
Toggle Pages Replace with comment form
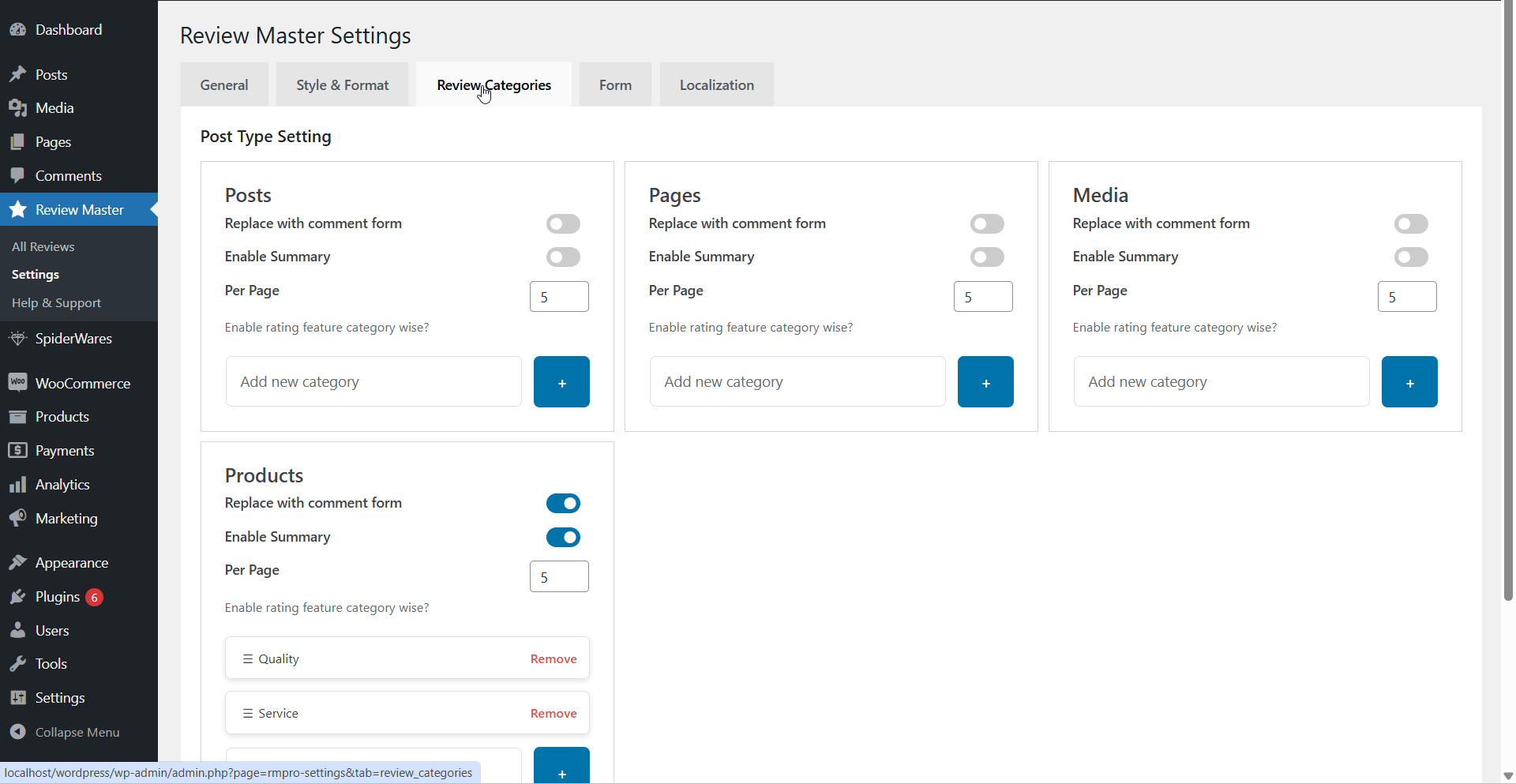click(987, 223)
